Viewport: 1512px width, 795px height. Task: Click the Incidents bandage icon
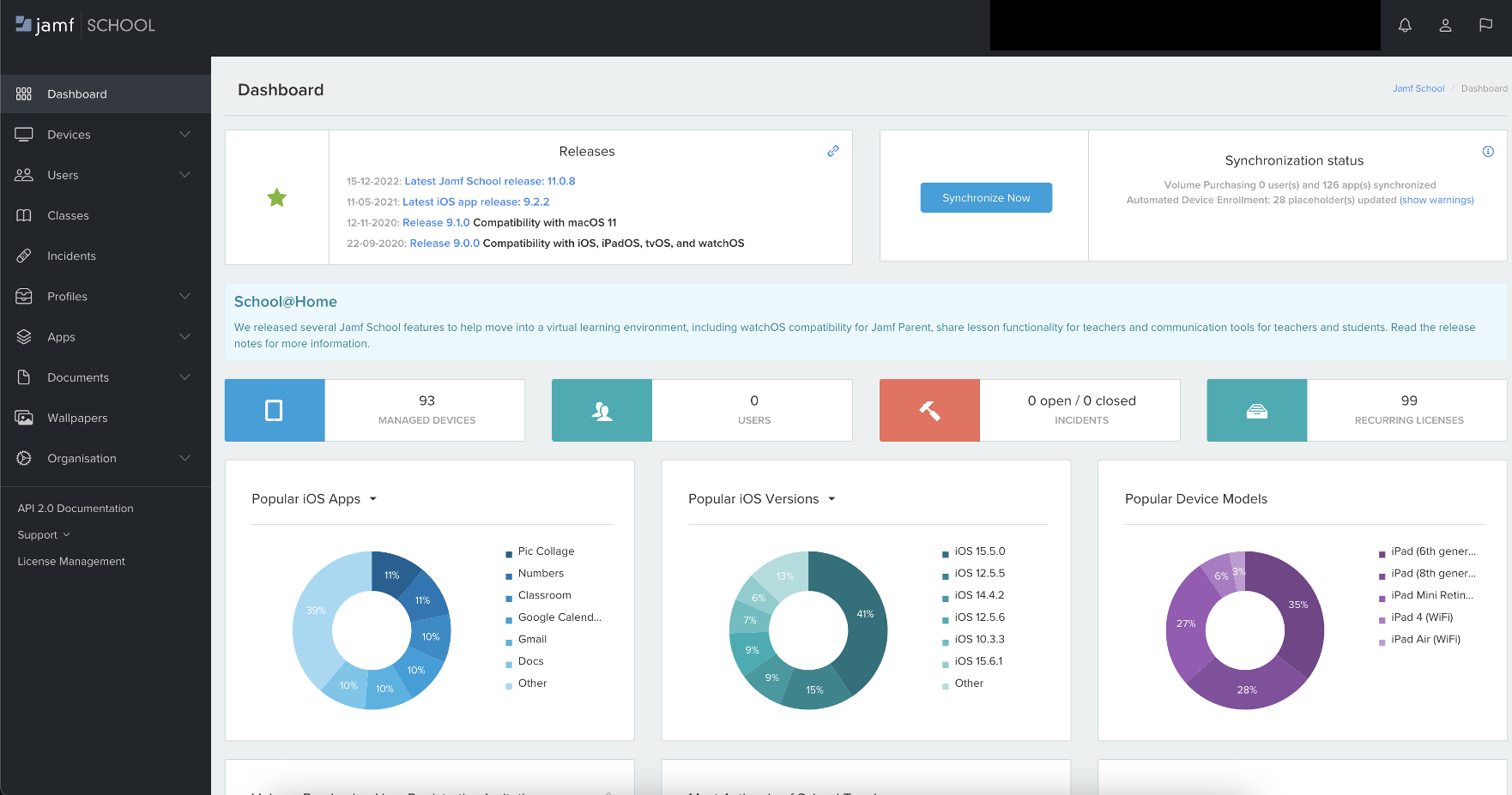click(x=24, y=256)
